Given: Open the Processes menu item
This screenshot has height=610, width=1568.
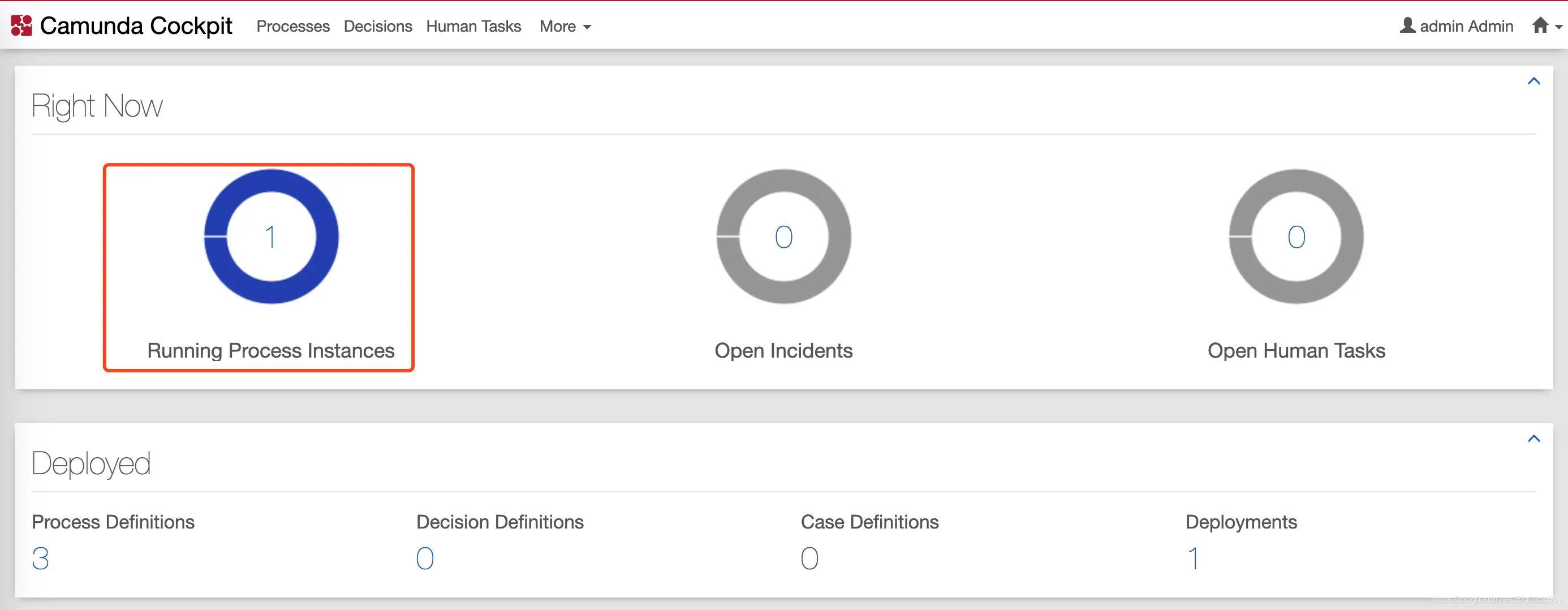Looking at the screenshot, I should tap(293, 26).
